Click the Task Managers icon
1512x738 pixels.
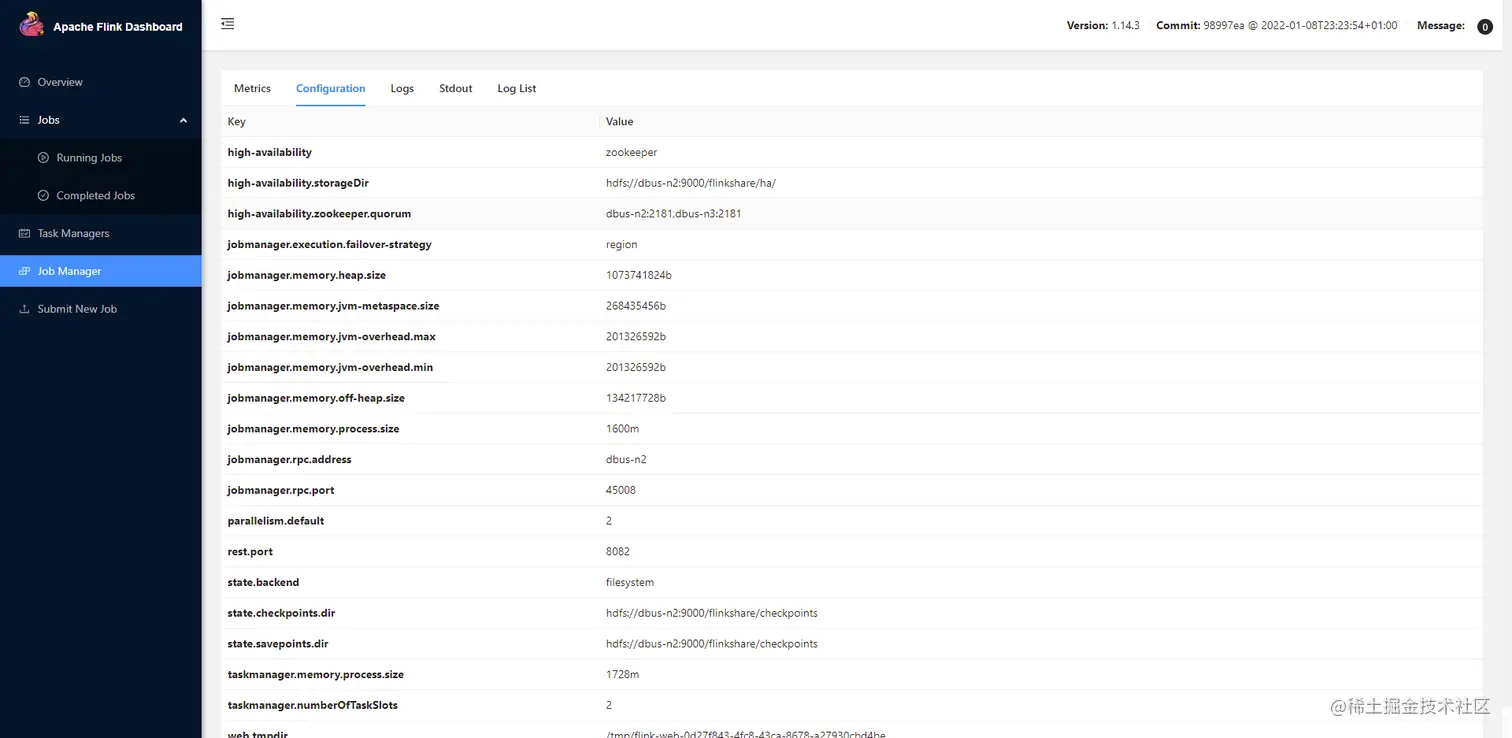coord(25,233)
